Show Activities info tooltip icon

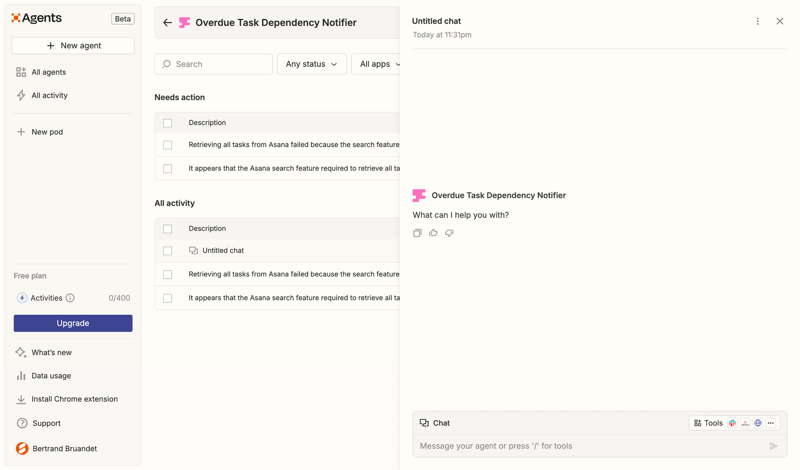pyautogui.click(x=70, y=298)
